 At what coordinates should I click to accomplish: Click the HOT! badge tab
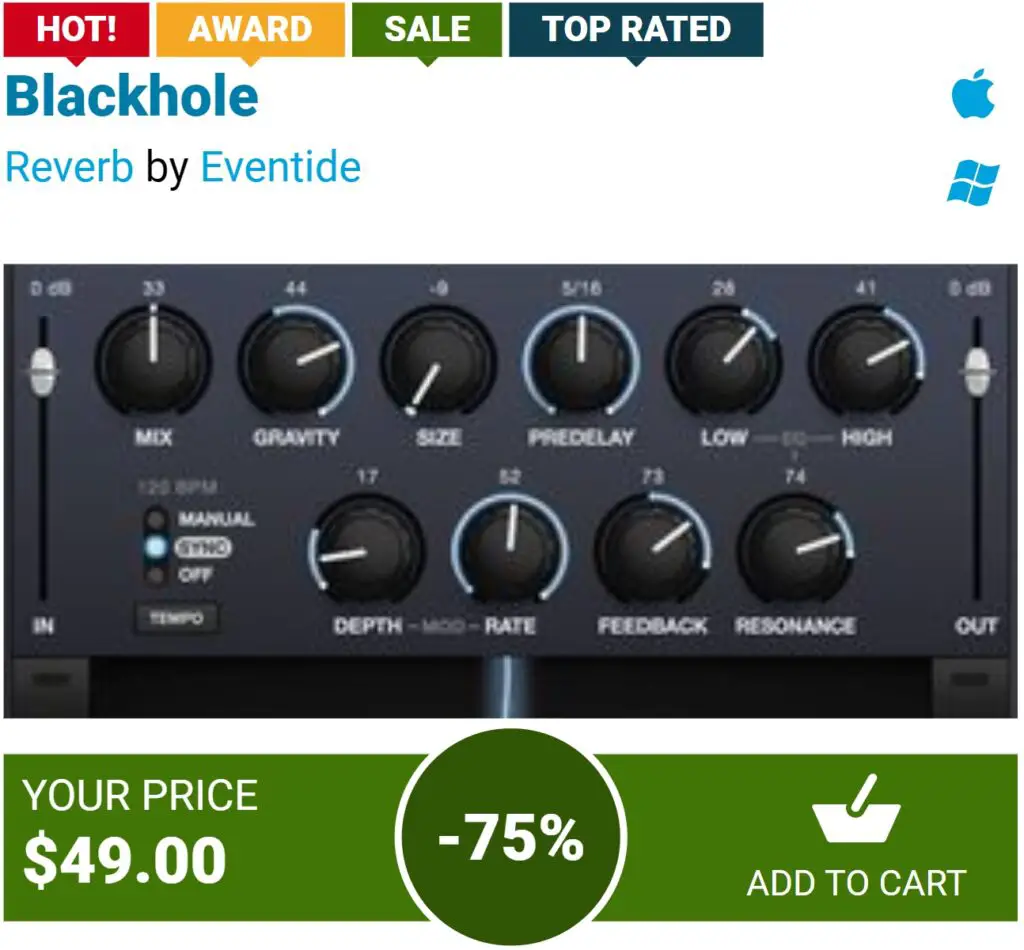(76, 29)
